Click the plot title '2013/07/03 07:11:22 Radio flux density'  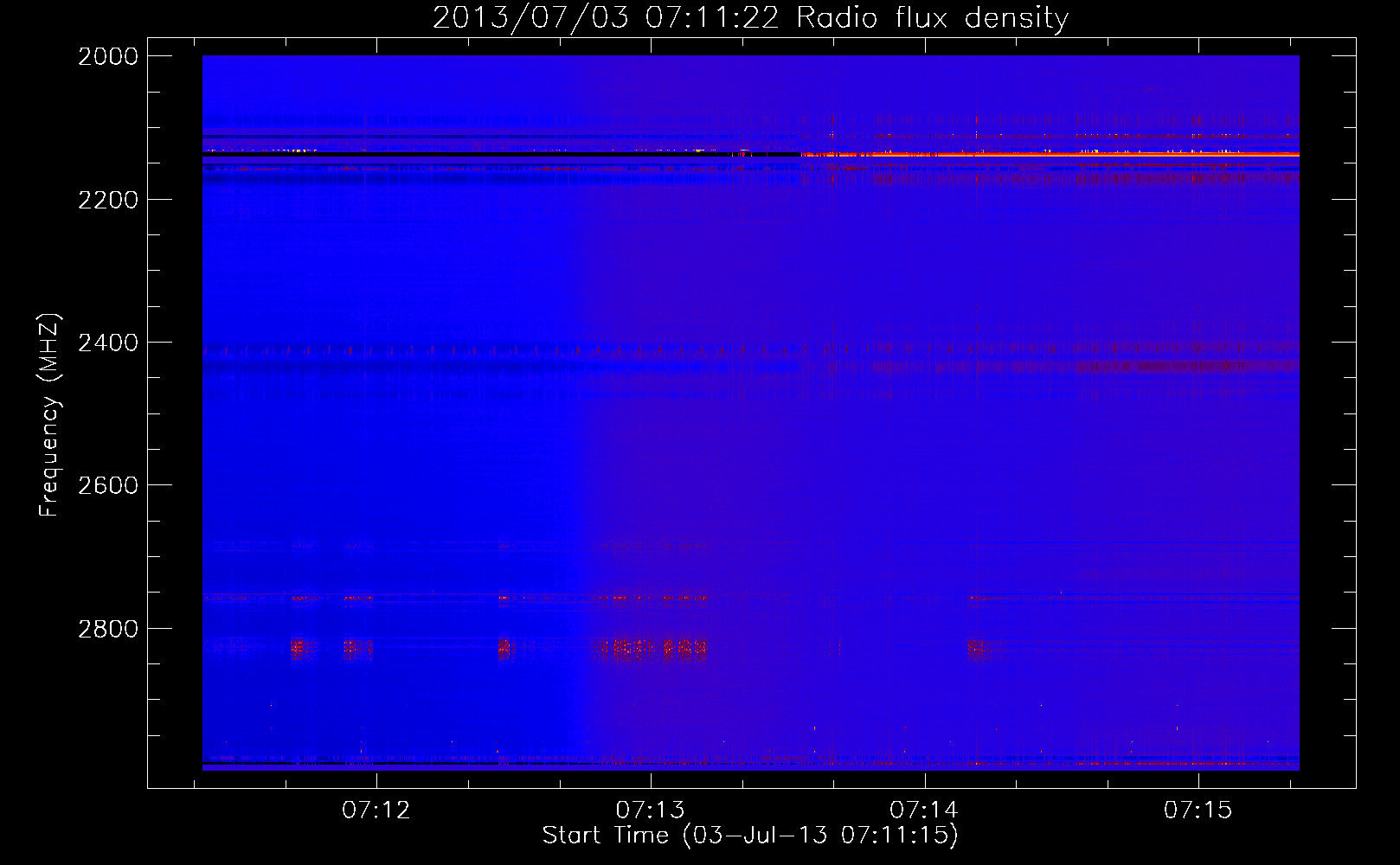750,18
